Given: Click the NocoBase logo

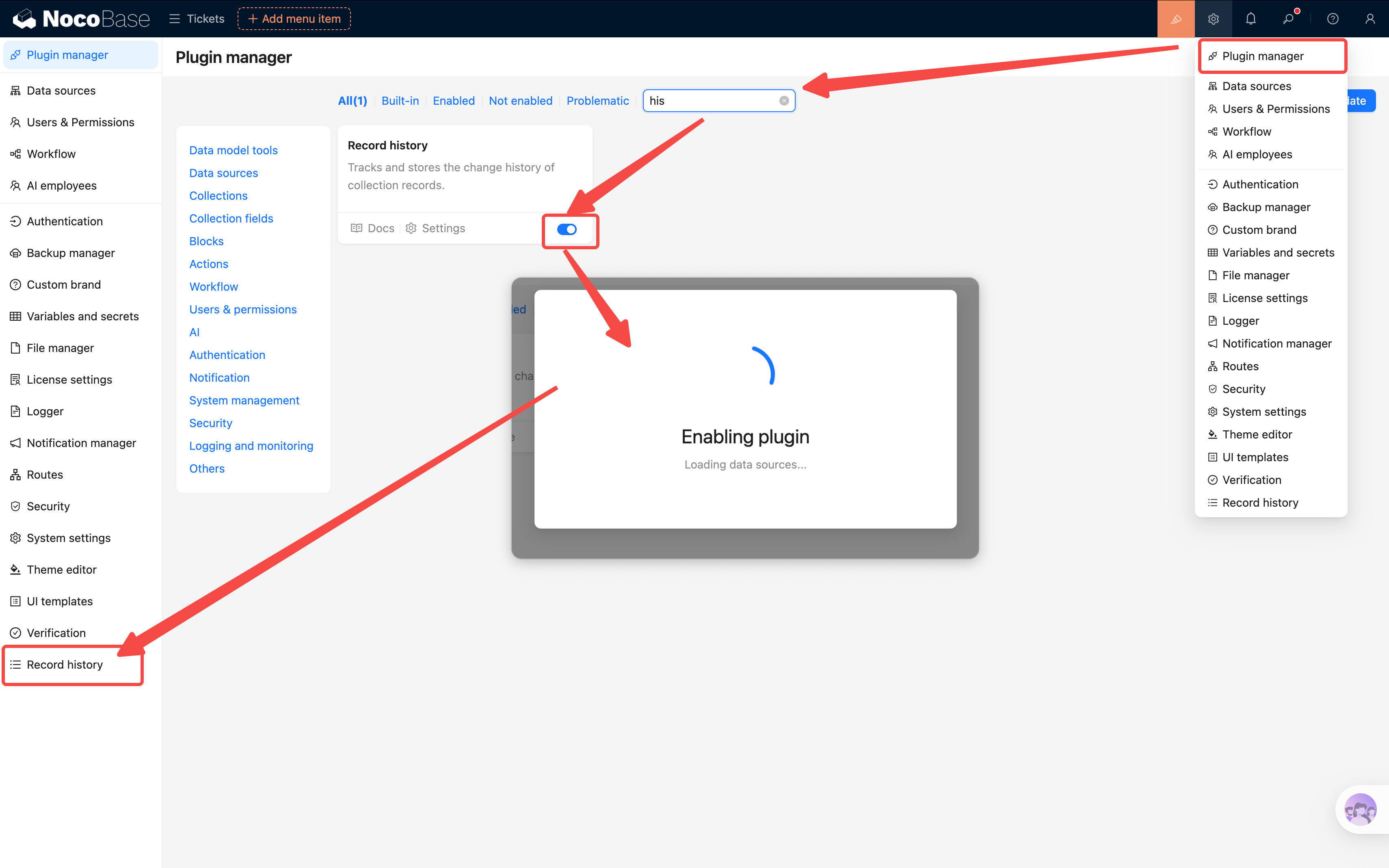Looking at the screenshot, I should point(81,19).
